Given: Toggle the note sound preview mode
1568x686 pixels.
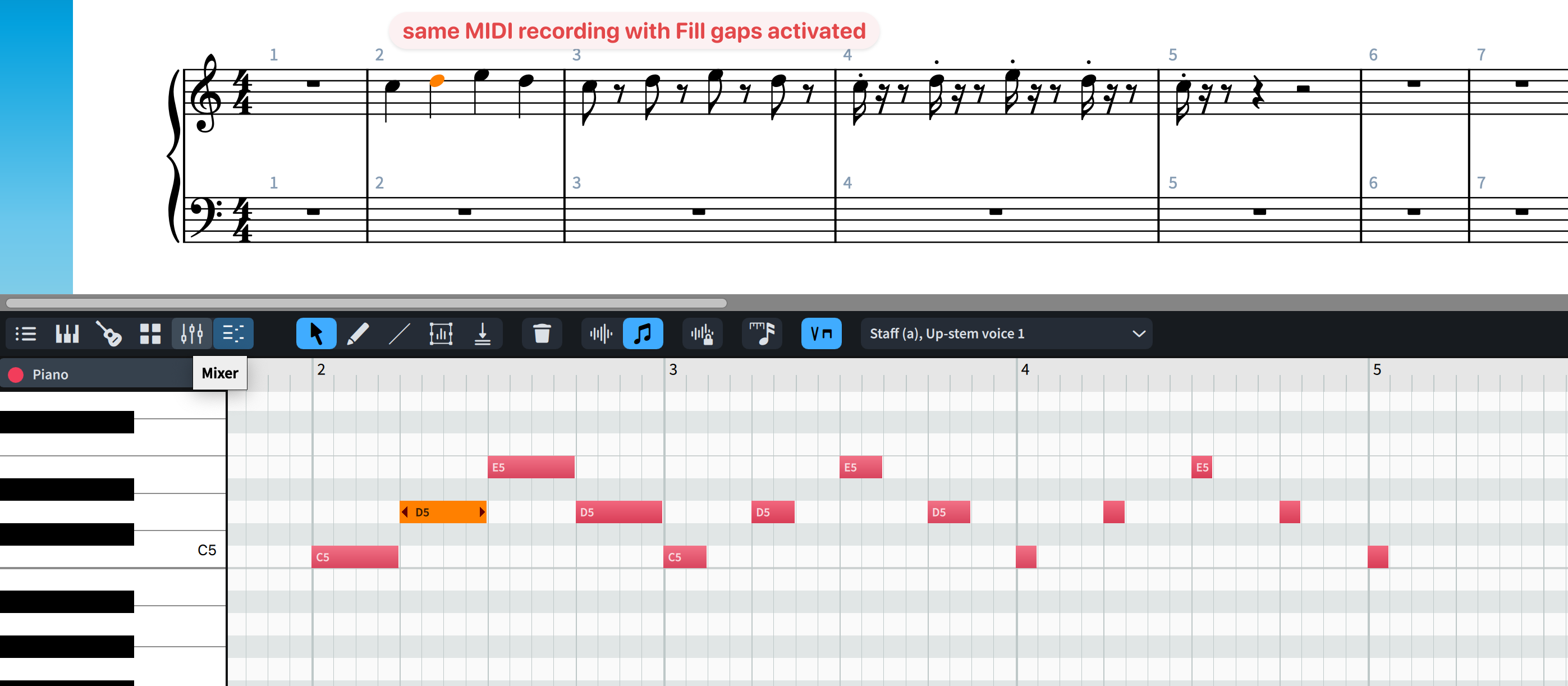Looking at the screenshot, I should (643, 333).
